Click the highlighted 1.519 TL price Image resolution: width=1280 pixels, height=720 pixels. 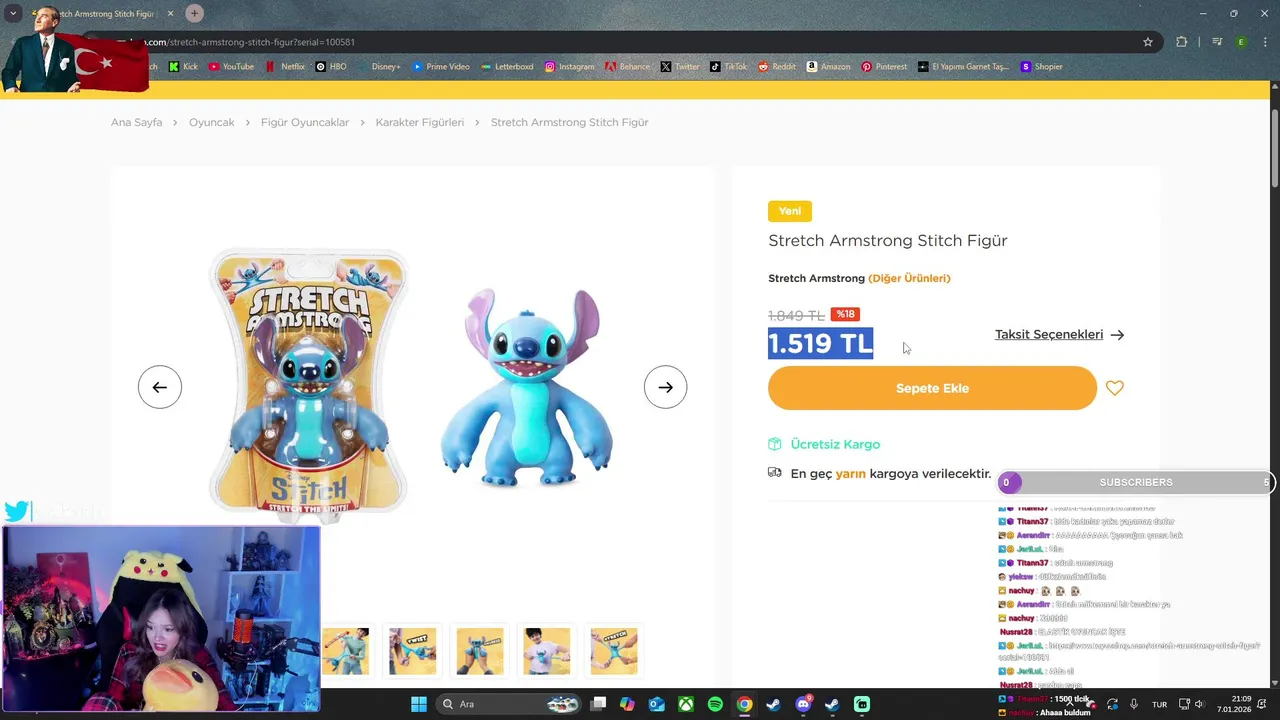point(820,343)
